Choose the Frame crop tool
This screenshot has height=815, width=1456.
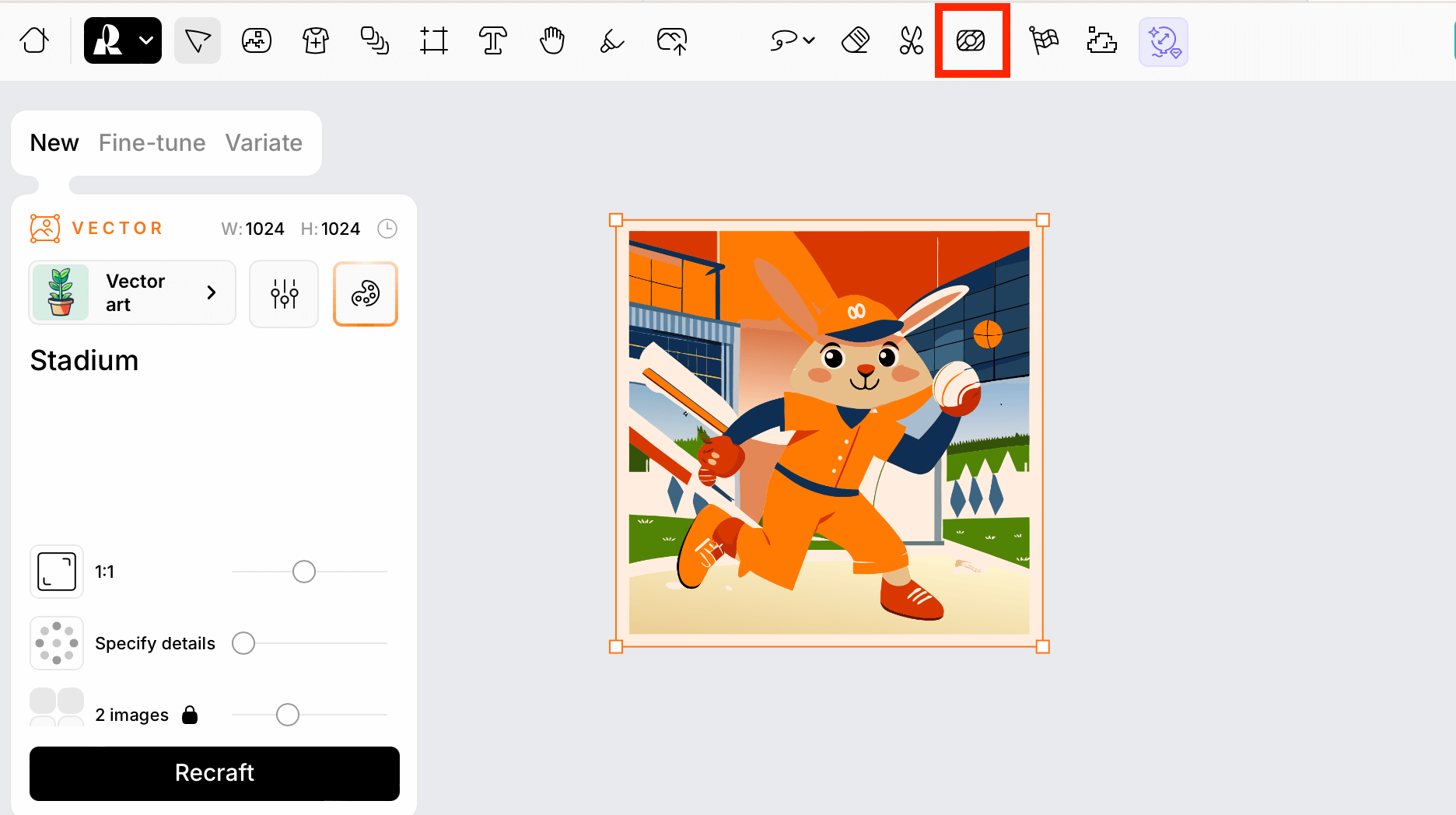click(434, 40)
